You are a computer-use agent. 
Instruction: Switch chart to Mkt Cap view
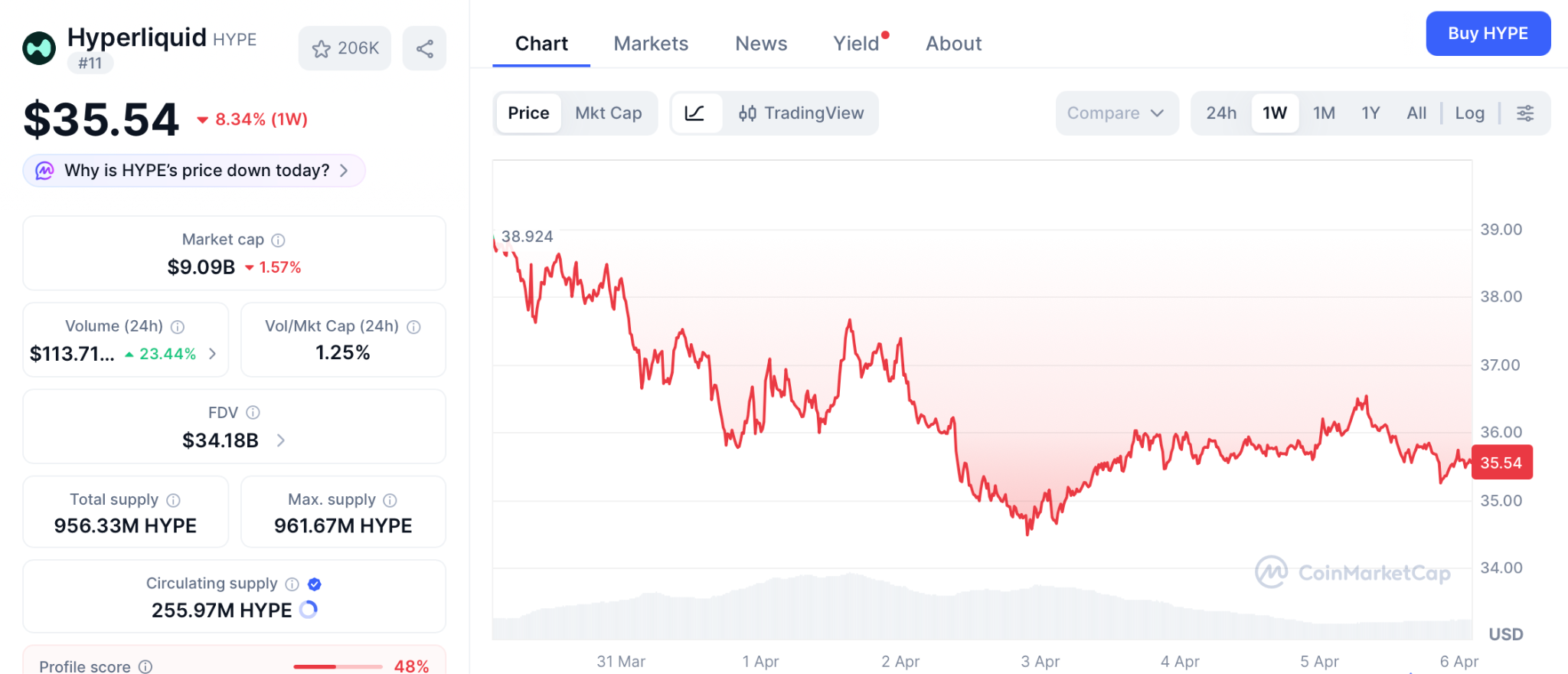(x=609, y=113)
